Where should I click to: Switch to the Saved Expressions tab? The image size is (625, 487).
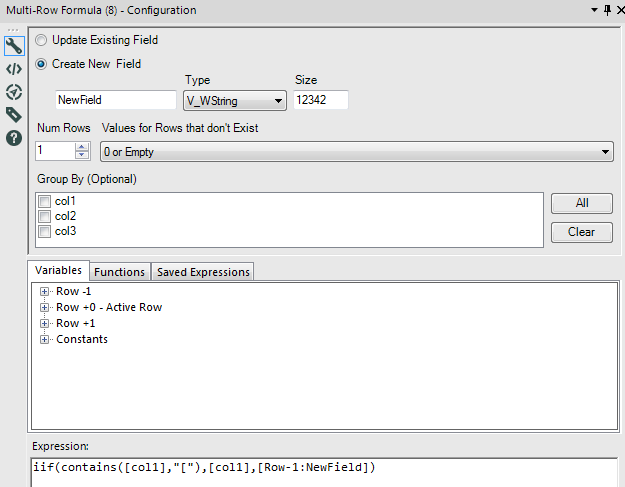(203, 272)
